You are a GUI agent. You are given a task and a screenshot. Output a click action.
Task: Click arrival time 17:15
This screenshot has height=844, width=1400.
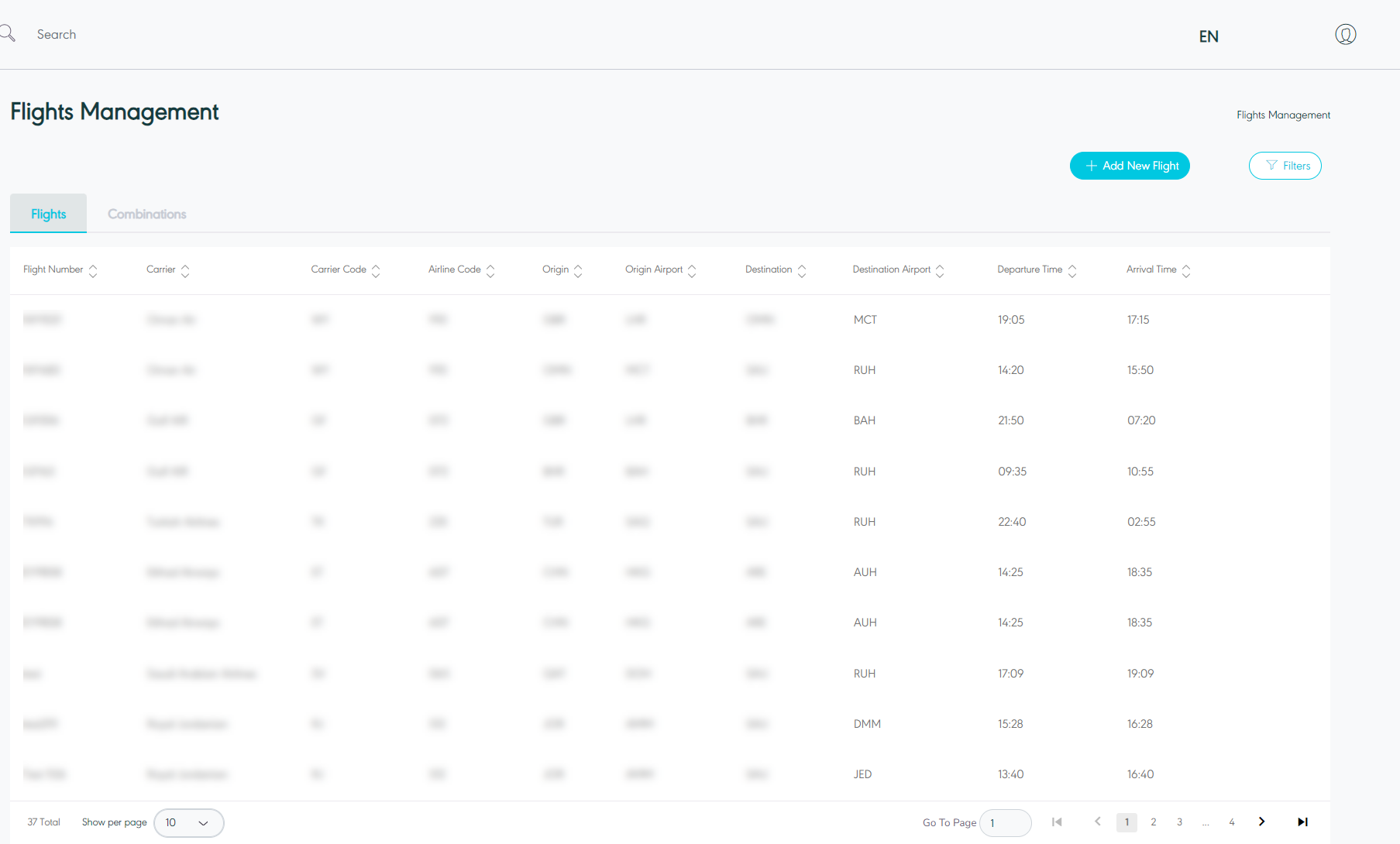(1138, 320)
